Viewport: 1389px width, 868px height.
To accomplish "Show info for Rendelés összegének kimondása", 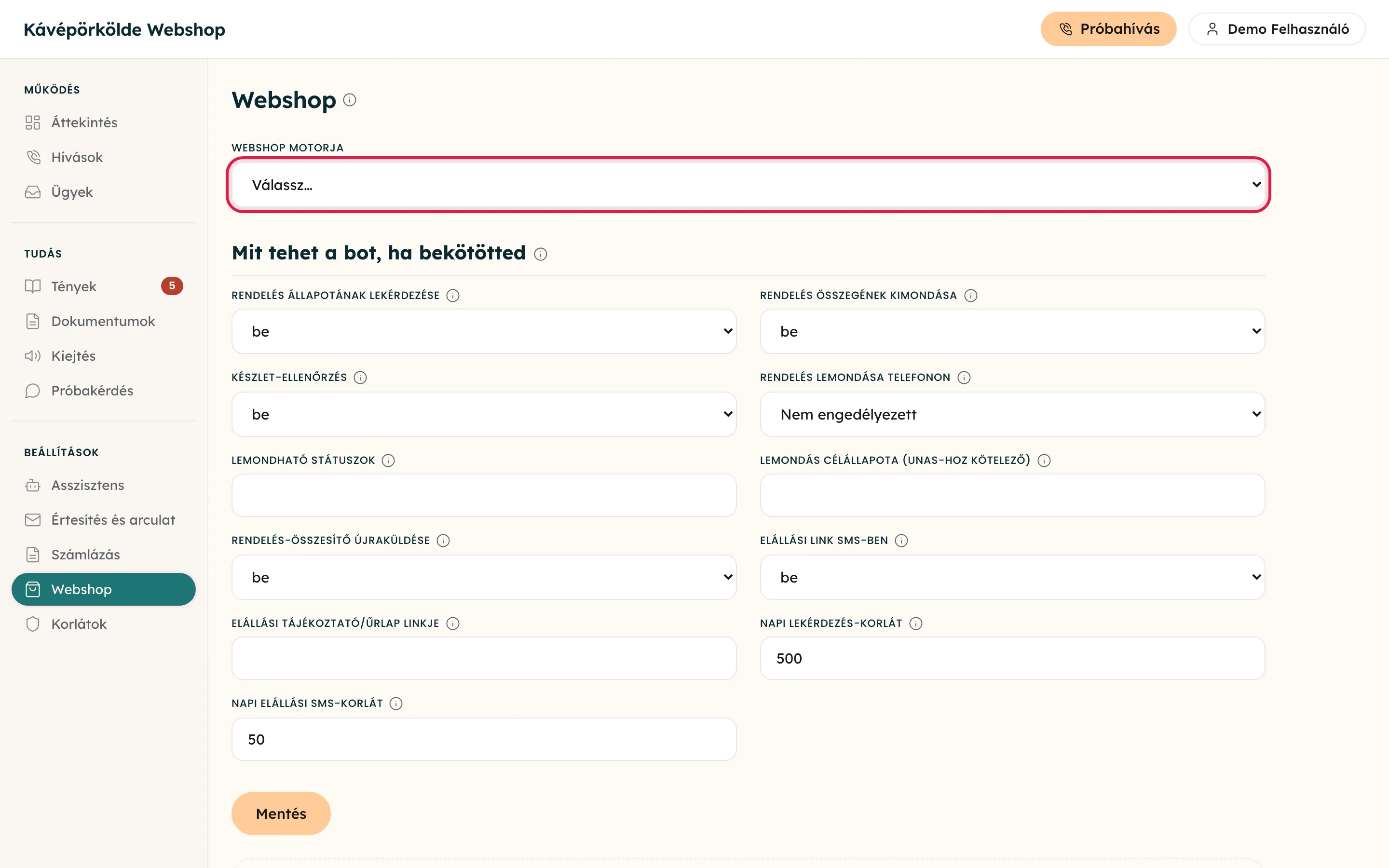I will [970, 295].
